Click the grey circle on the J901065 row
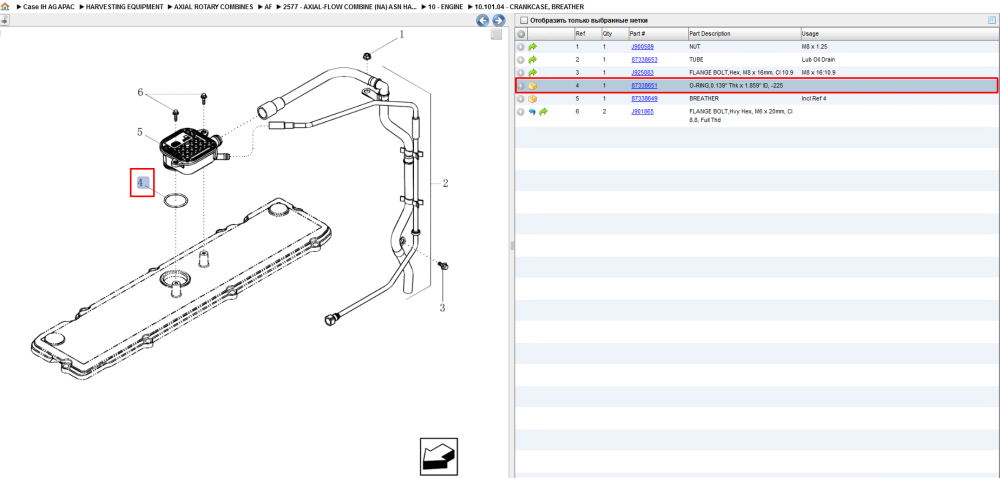This screenshot has height=478, width=1000. [x=521, y=112]
